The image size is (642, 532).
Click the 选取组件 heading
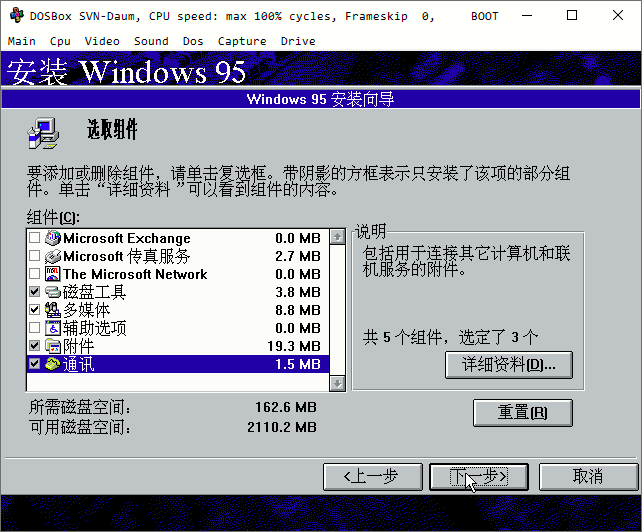click(112, 129)
